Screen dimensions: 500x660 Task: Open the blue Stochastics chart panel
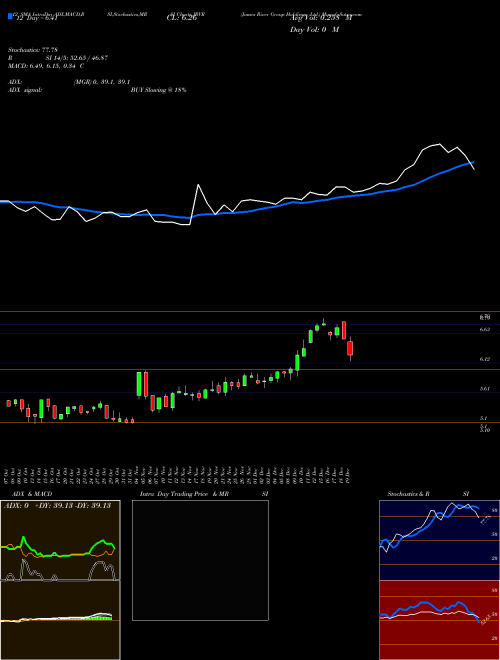coord(439,540)
